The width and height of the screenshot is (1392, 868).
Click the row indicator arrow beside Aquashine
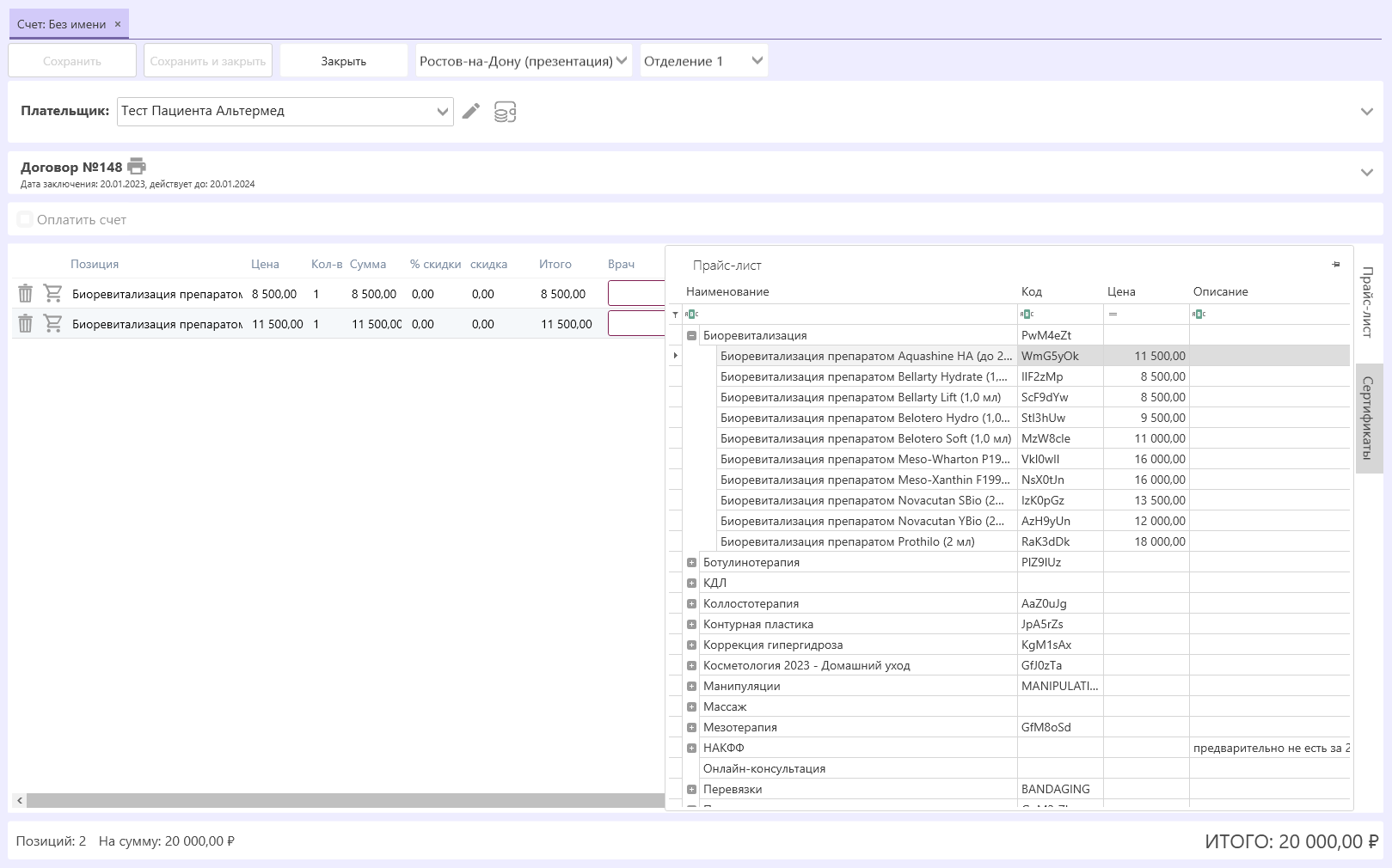(x=675, y=356)
